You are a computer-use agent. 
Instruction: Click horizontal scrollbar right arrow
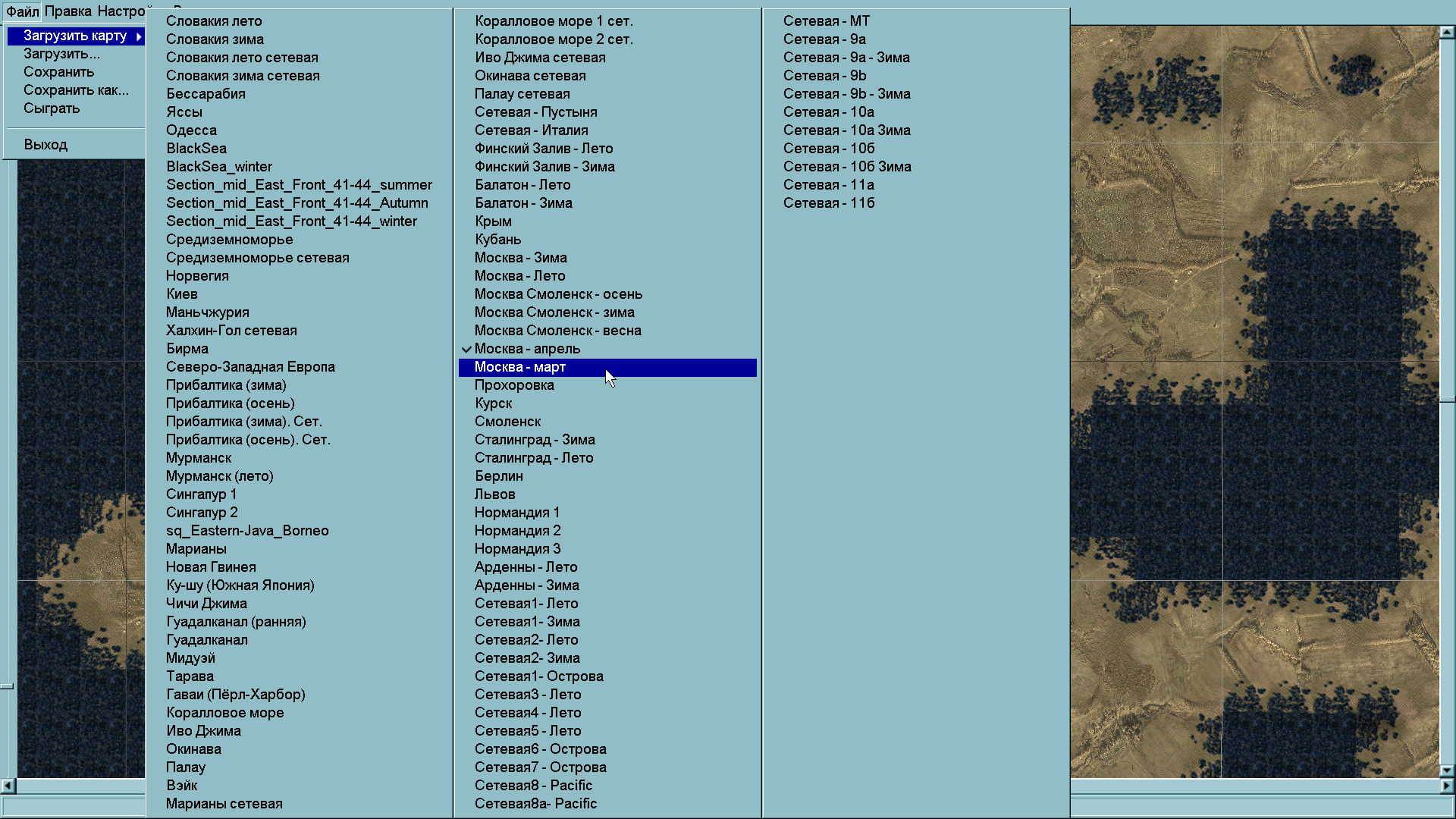point(1447,786)
